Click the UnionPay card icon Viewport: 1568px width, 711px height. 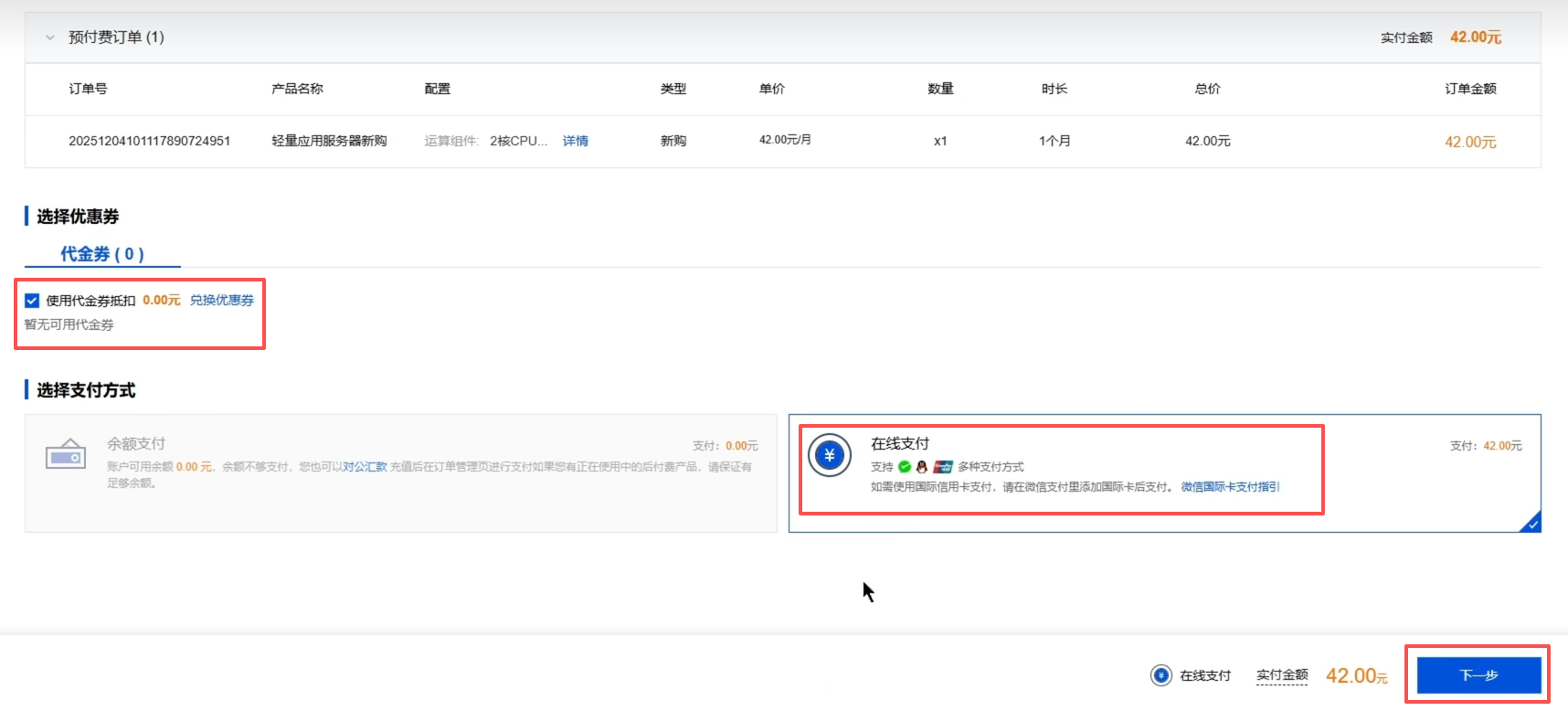click(x=943, y=467)
